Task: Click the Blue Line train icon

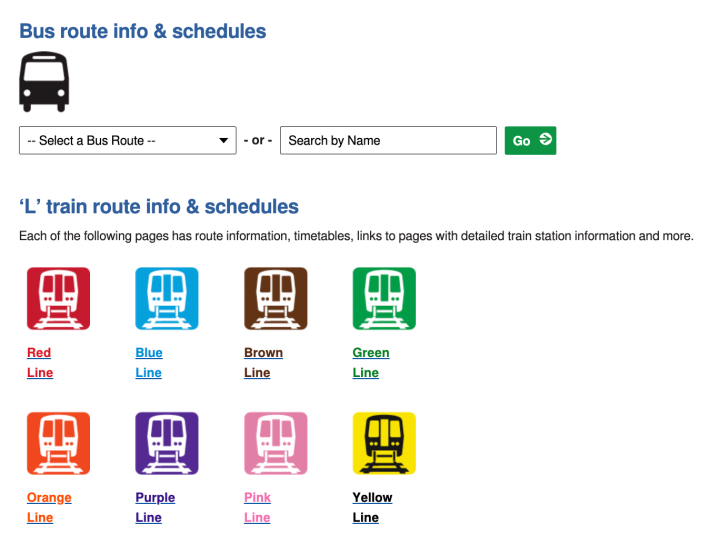Action: point(167,298)
